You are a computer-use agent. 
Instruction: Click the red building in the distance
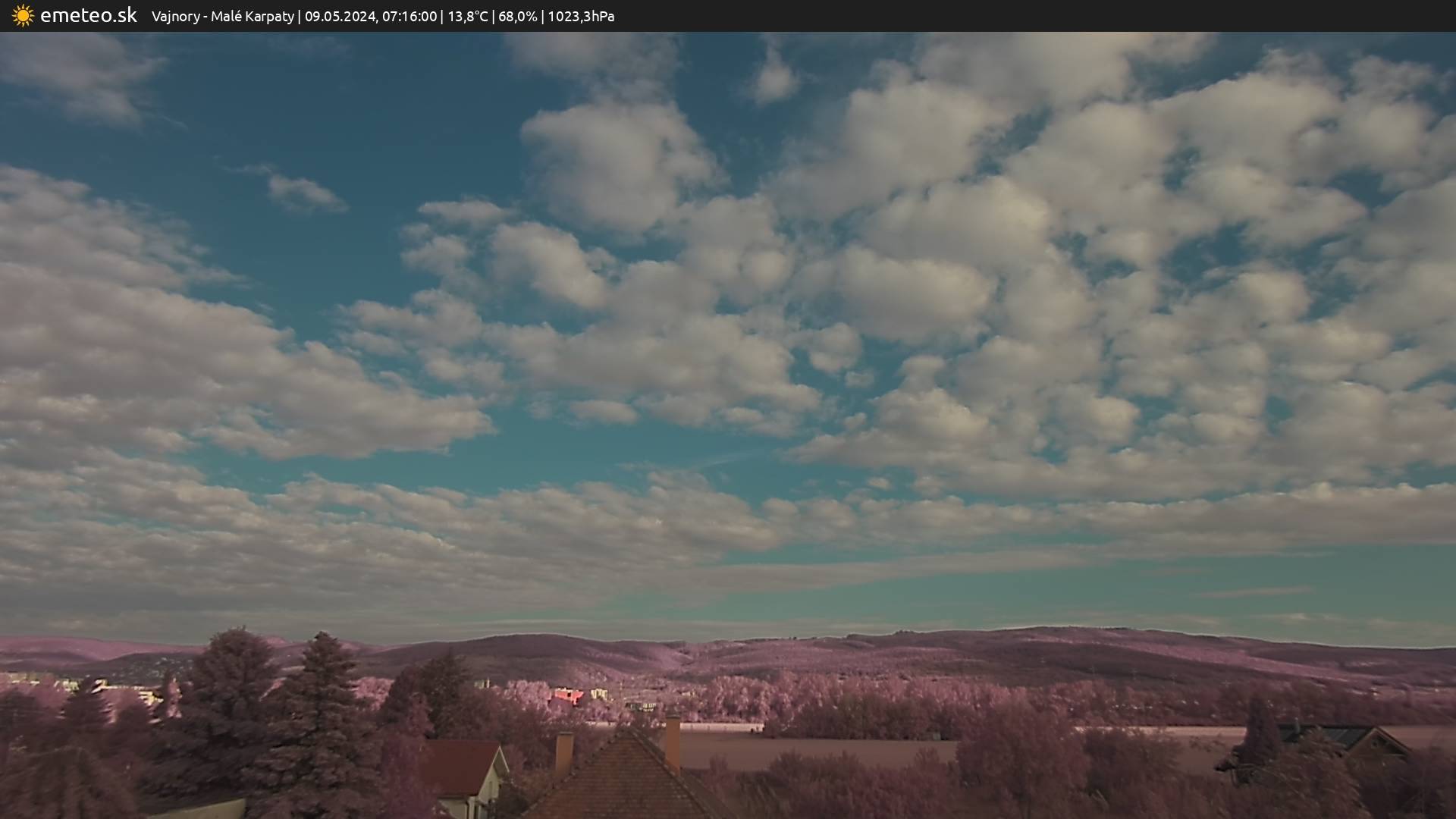(x=566, y=695)
